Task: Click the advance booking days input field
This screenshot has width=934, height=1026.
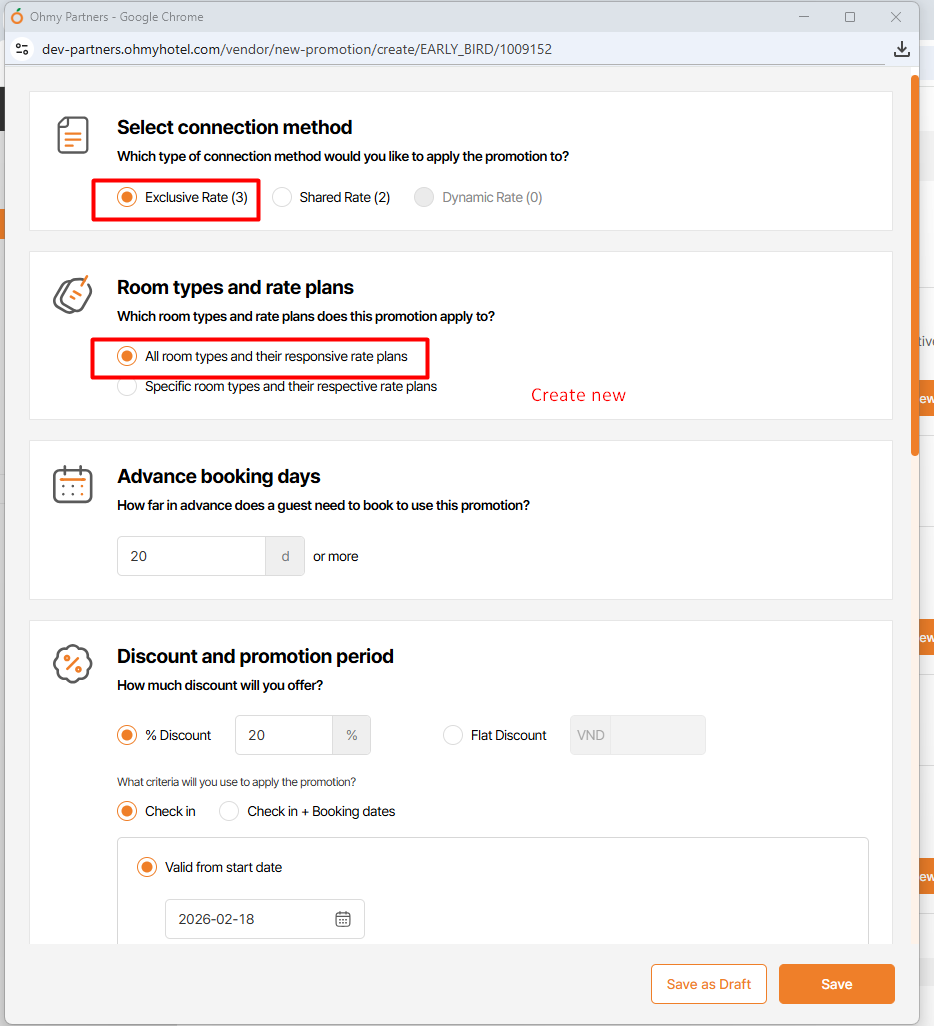Action: point(191,556)
